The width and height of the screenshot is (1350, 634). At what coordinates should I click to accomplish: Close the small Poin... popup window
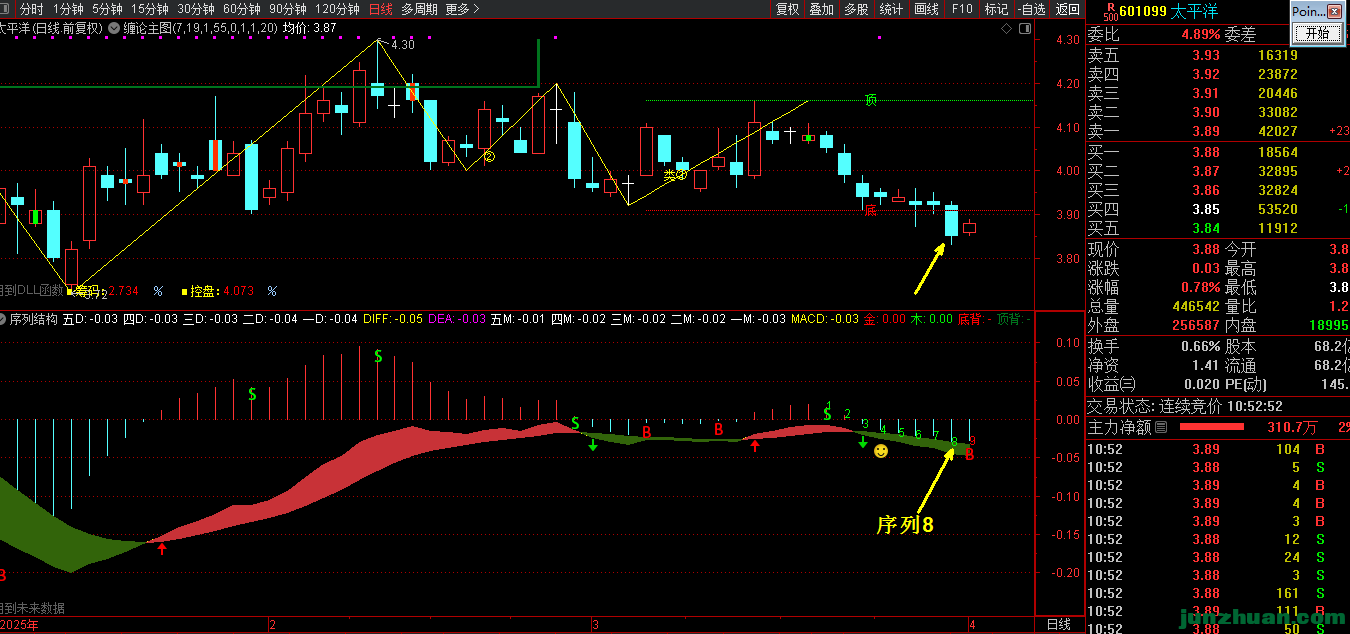[x=1332, y=12]
